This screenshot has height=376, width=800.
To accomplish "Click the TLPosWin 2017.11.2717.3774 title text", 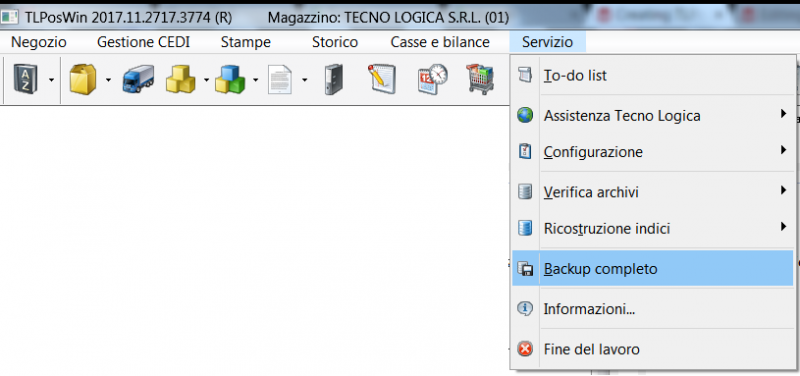I will 128,18.
